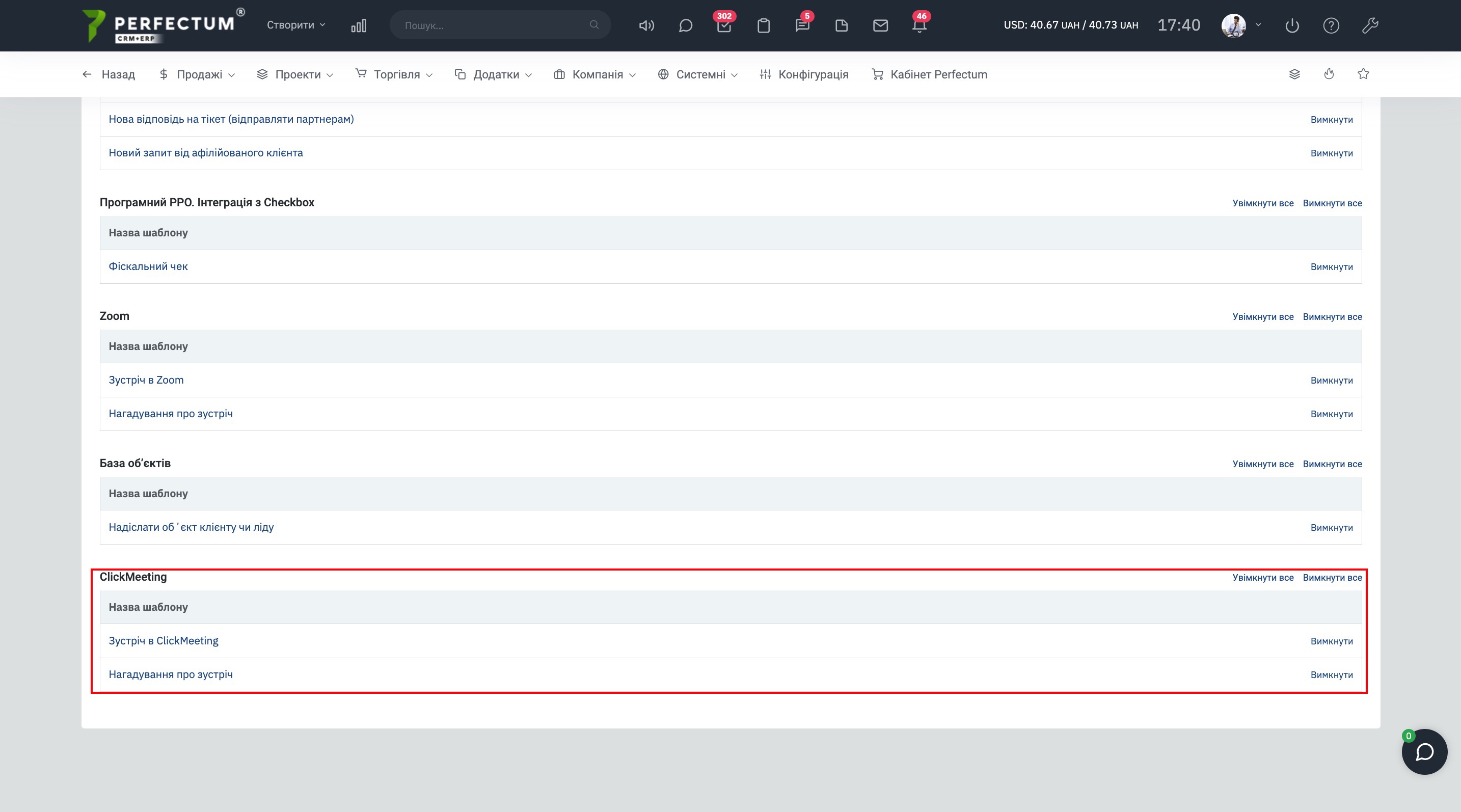Click the star favorites icon
The image size is (1461, 812).
(x=1364, y=74)
